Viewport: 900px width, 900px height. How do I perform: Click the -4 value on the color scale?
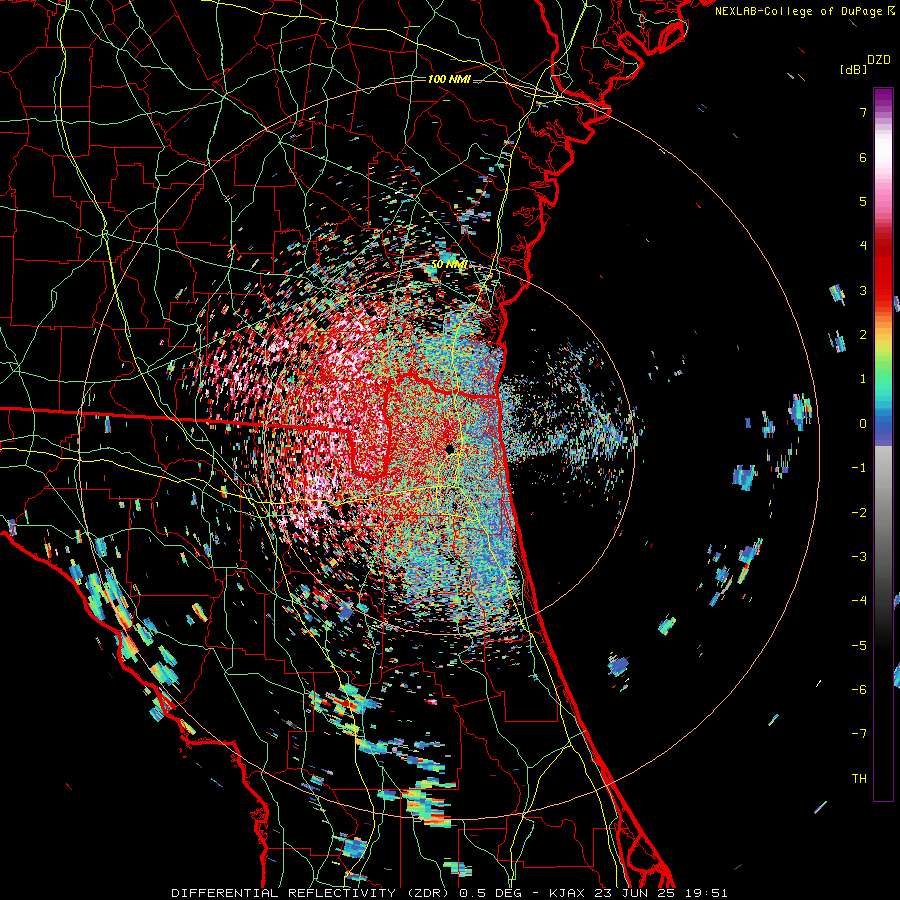tap(859, 600)
